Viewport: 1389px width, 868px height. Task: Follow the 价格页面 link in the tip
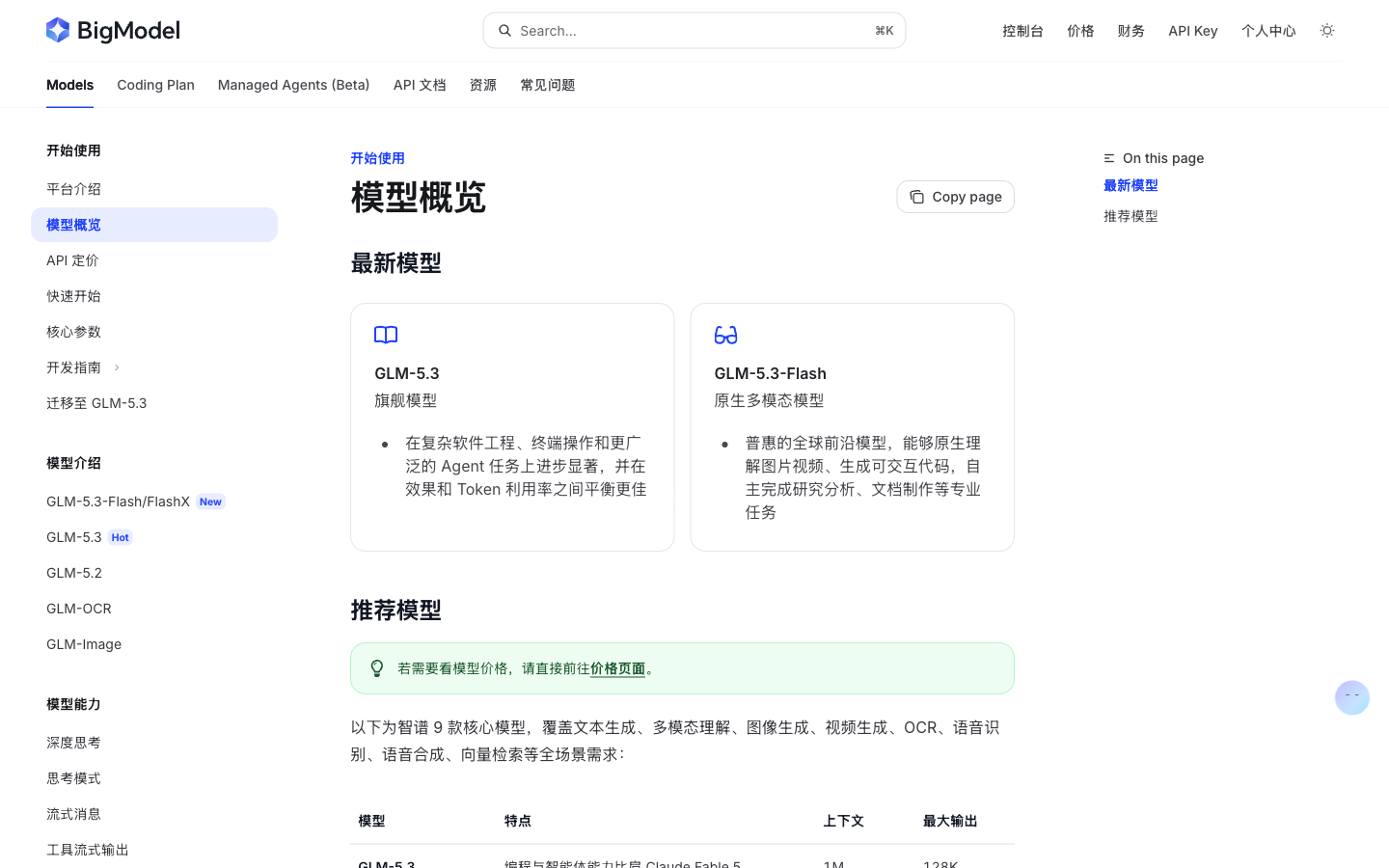click(x=617, y=668)
